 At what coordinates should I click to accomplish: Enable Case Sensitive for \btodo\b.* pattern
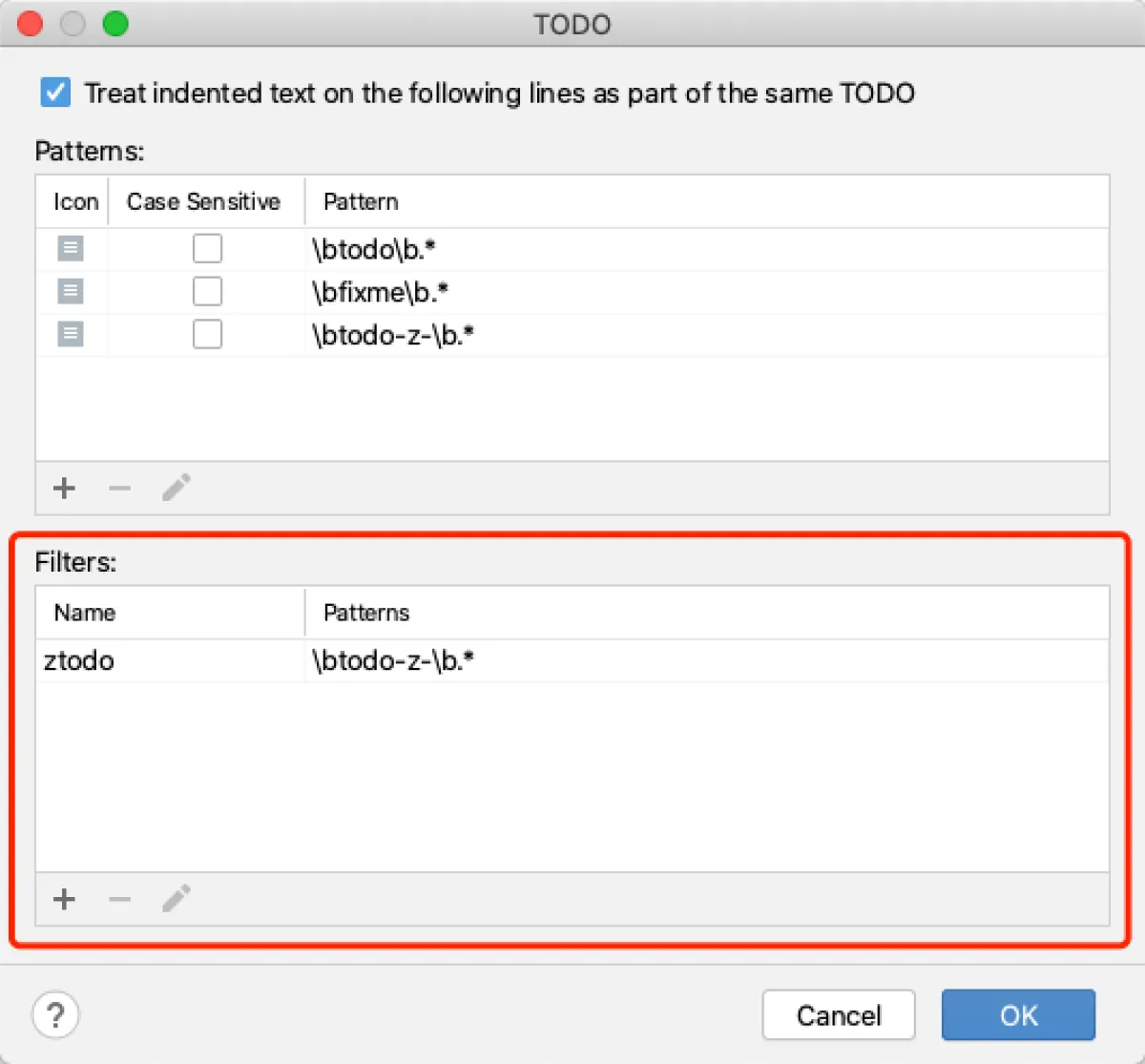[x=207, y=249]
